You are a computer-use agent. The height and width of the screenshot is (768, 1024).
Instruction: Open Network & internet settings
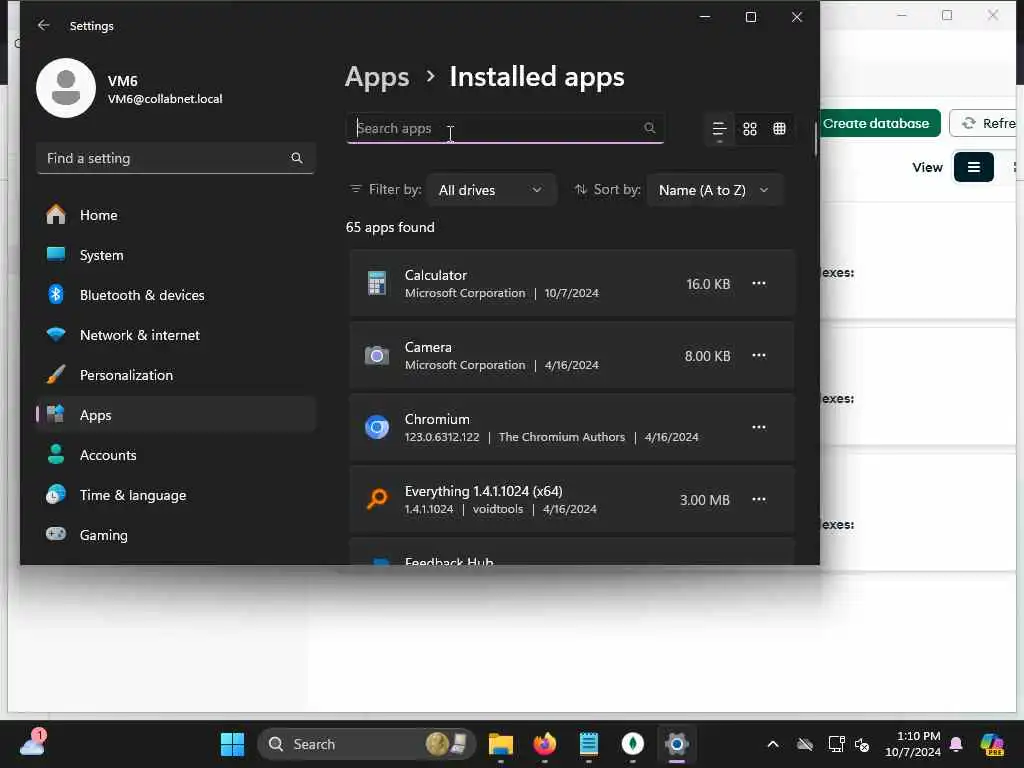[x=176, y=335]
